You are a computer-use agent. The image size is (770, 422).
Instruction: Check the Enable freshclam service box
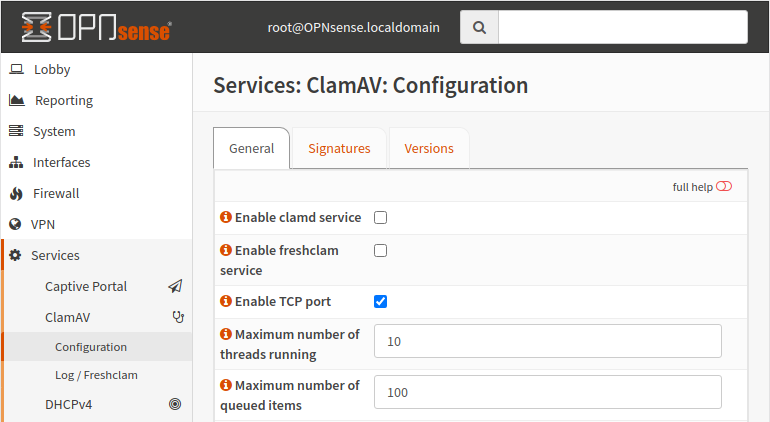point(380,251)
